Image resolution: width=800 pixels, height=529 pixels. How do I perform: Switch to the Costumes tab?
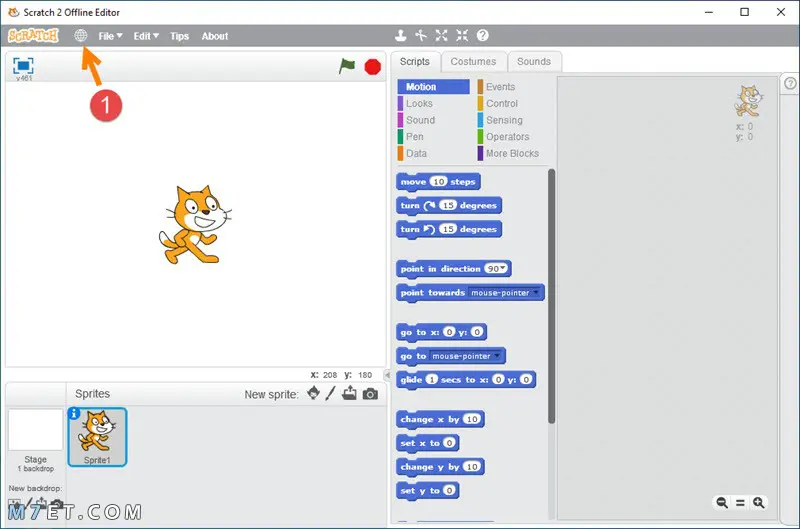[473, 62]
